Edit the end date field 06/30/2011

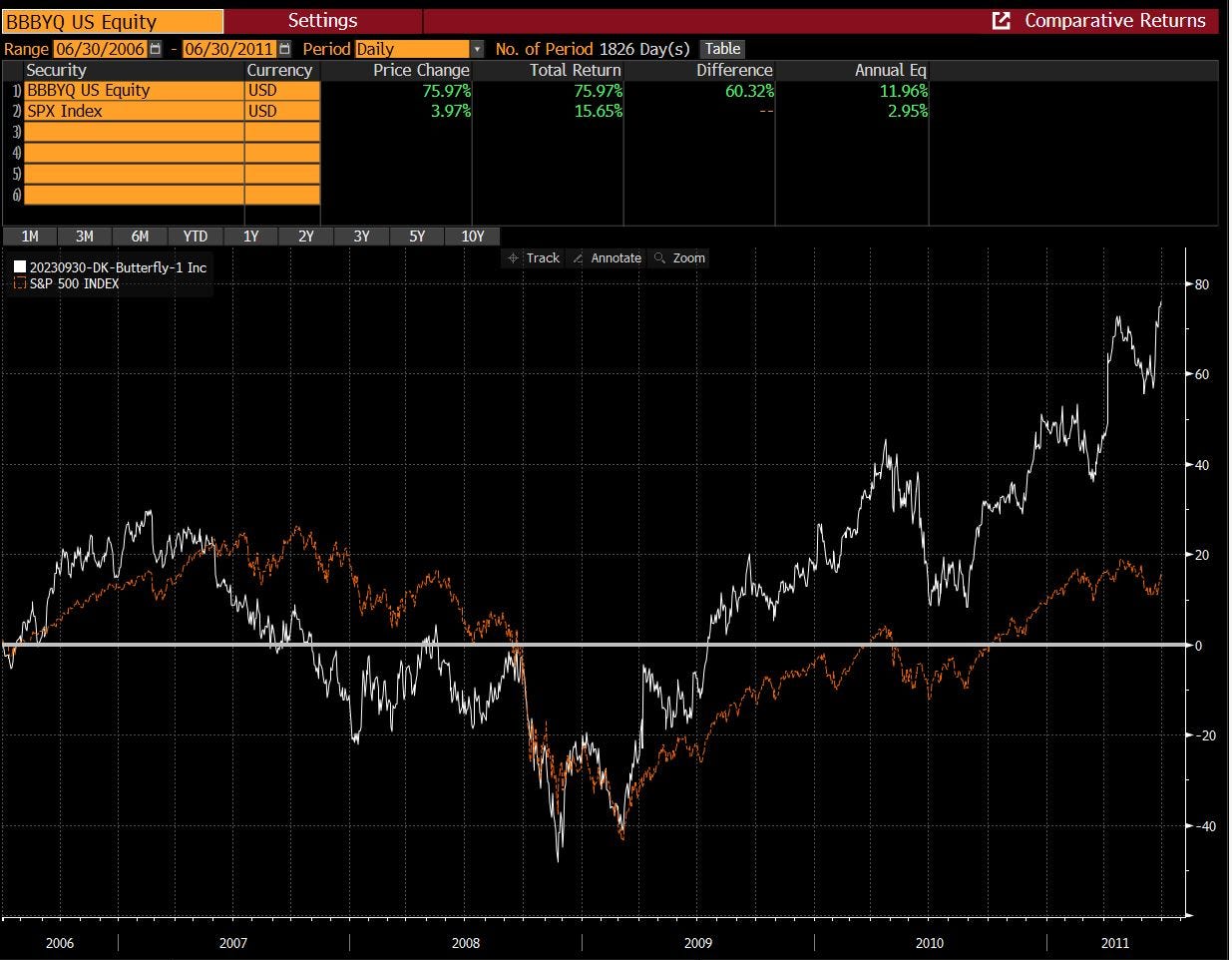point(230,49)
